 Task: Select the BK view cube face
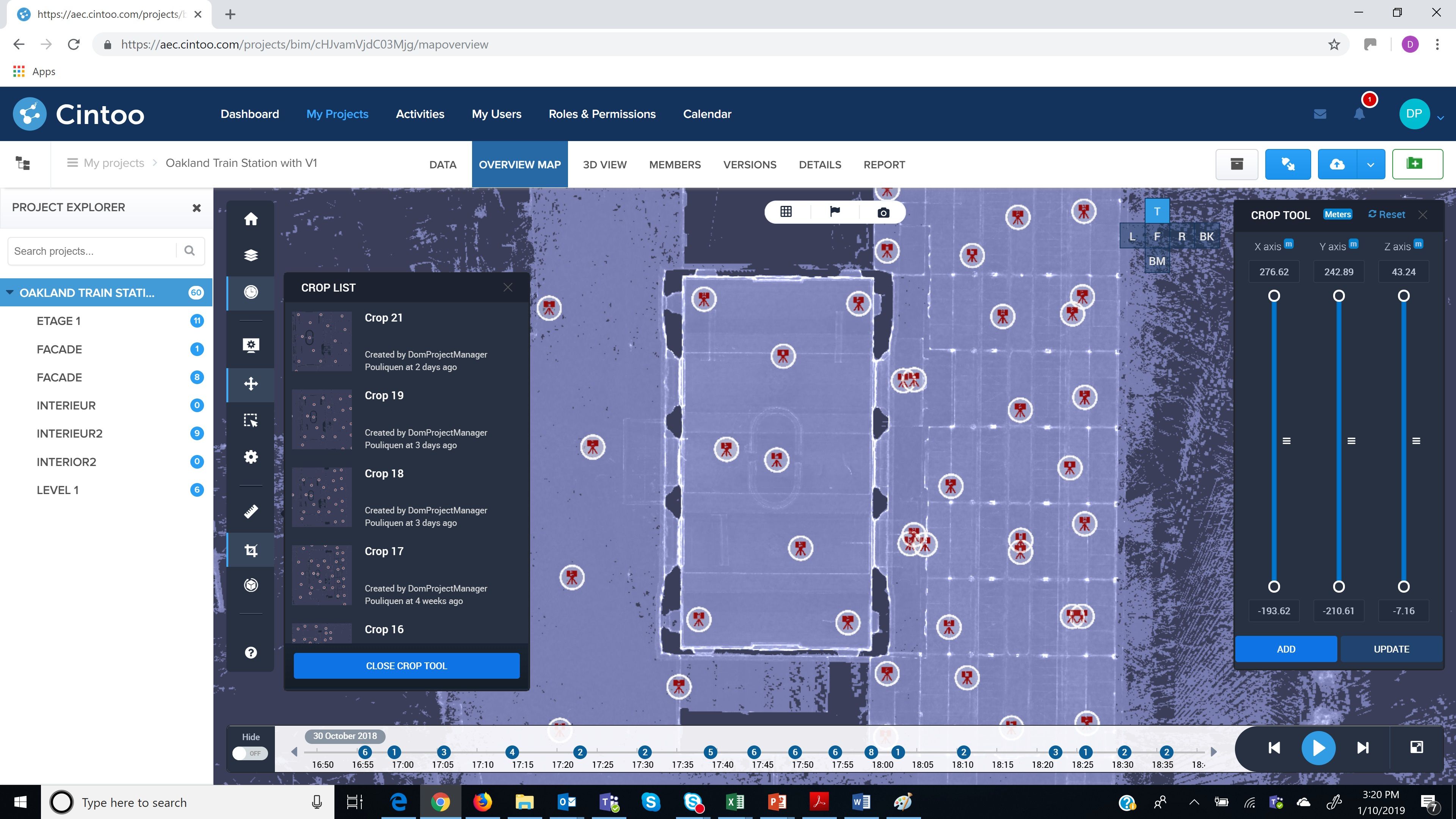pos(1206,237)
